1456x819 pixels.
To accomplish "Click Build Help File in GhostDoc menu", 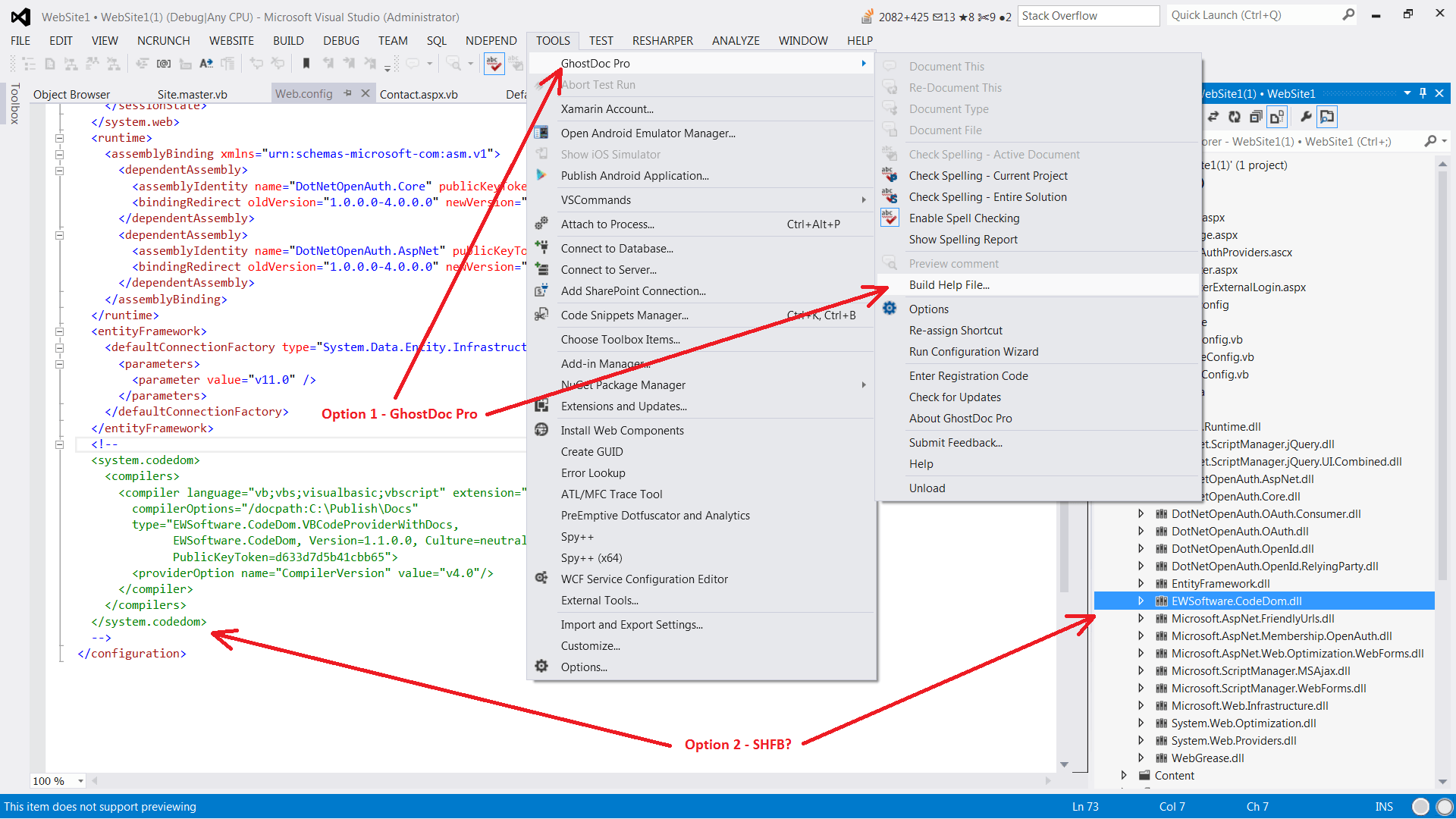I will point(1038,284).
